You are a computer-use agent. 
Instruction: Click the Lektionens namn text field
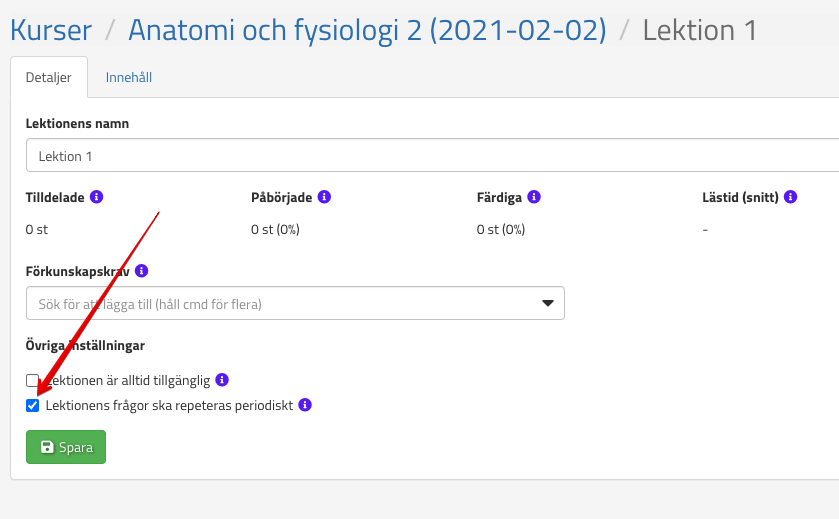click(430, 156)
